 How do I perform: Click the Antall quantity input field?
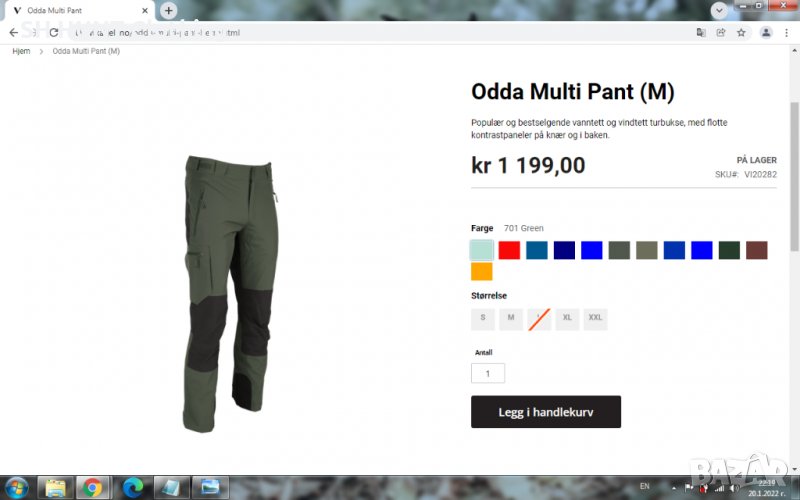488,373
